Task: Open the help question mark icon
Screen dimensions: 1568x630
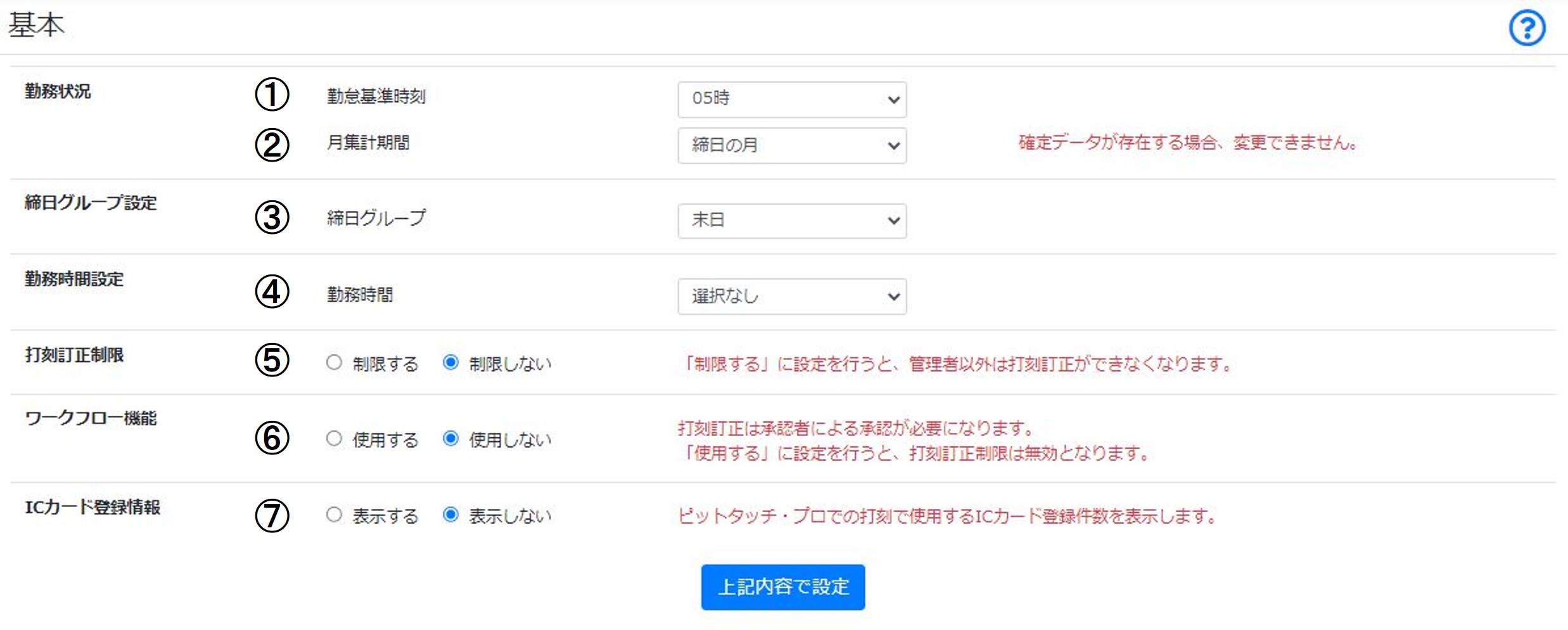Action: coord(1527,28)
